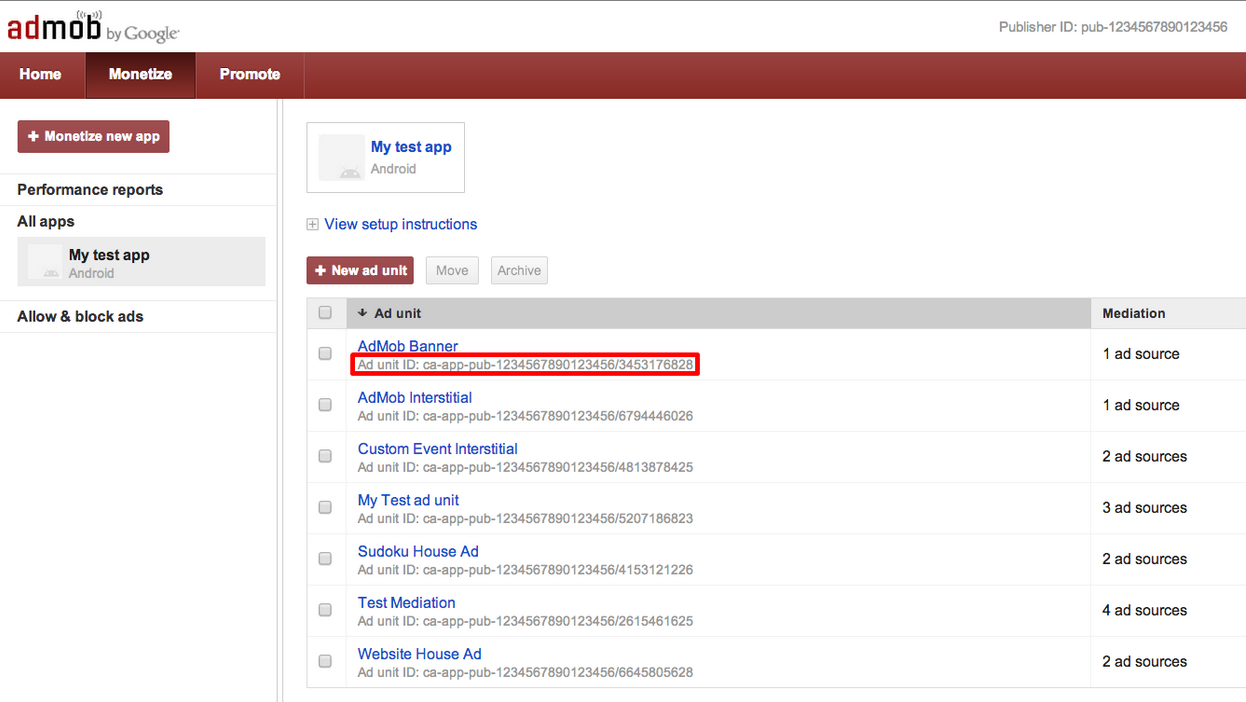Open Performance reports in sidebar
The height and width of the screenshot is (702, 1246).
tap(90, 190)
